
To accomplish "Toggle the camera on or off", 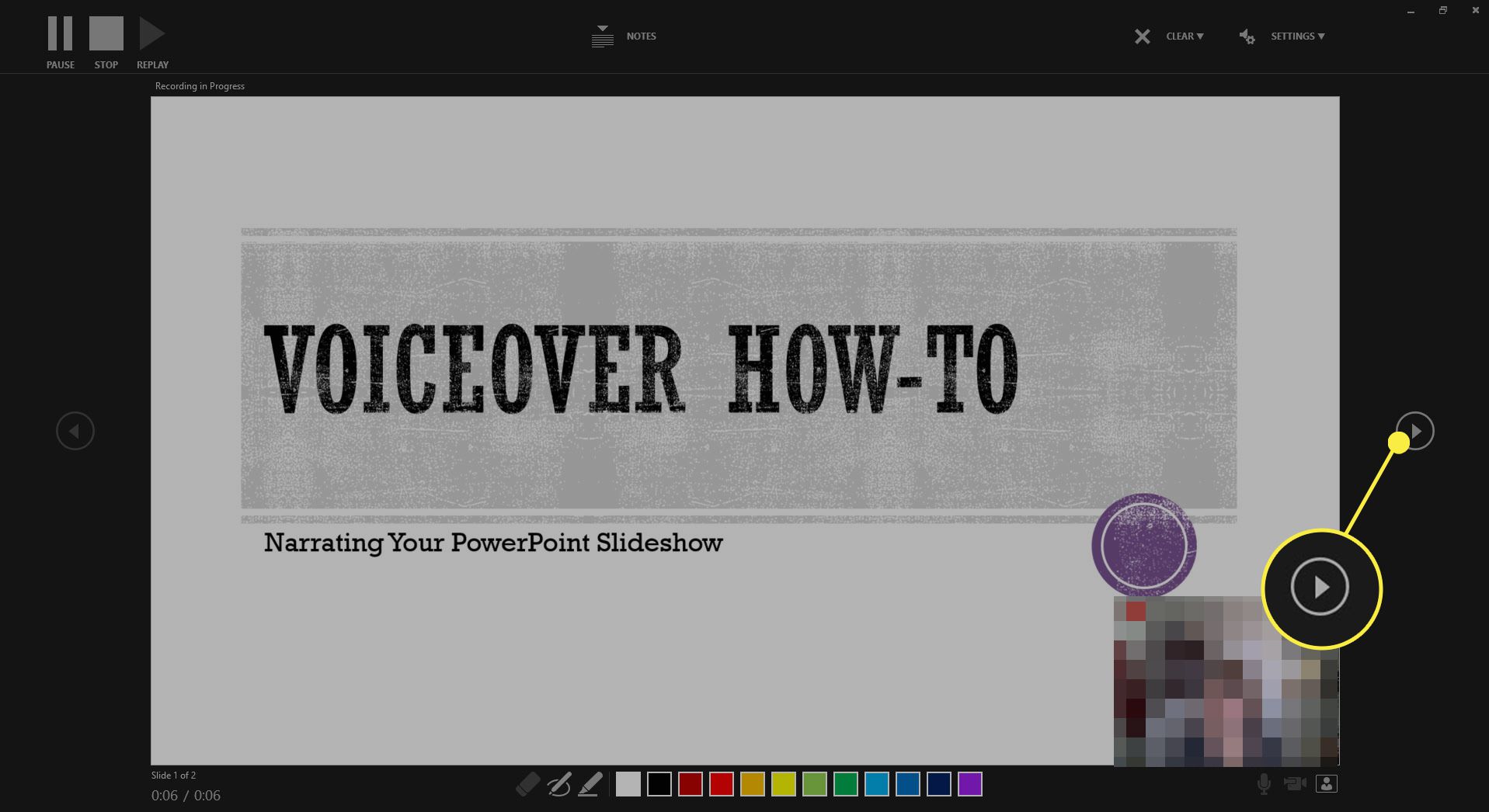I will point(1295,784).
